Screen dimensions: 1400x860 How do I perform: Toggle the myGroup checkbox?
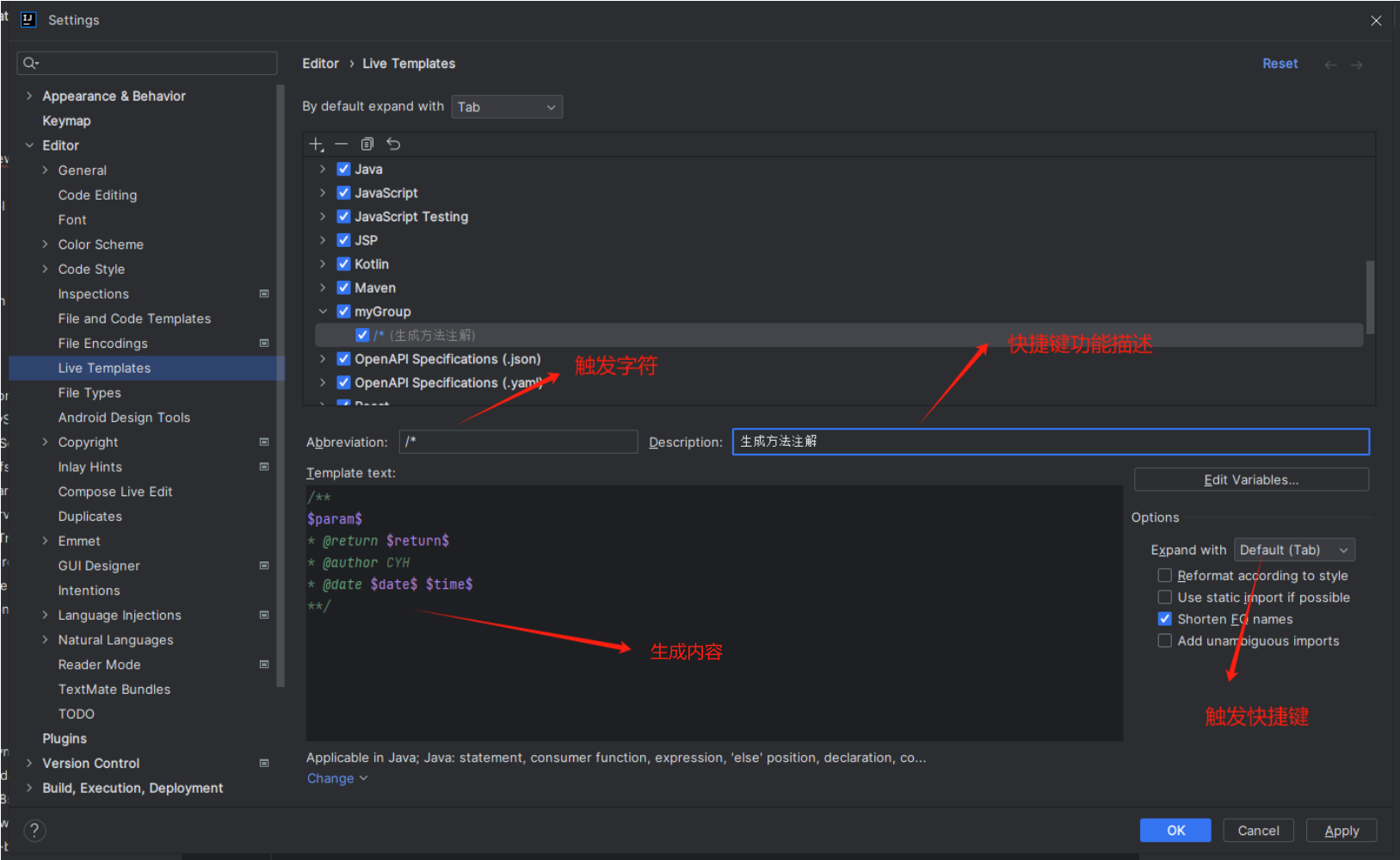click(343, 312)
